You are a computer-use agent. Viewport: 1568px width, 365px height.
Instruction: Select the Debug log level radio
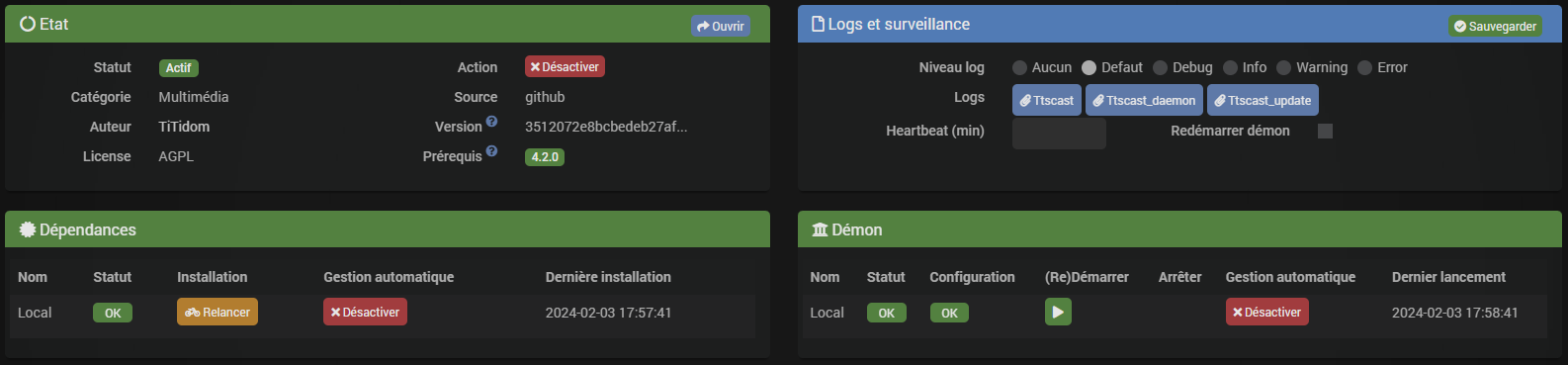(1160, 67)
